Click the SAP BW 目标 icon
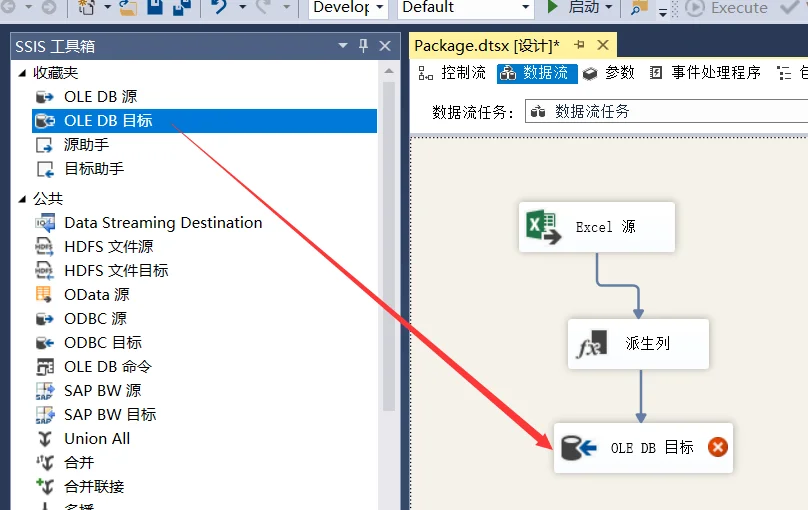This screenshot has height=510, width=808. (x=45, y=415)
